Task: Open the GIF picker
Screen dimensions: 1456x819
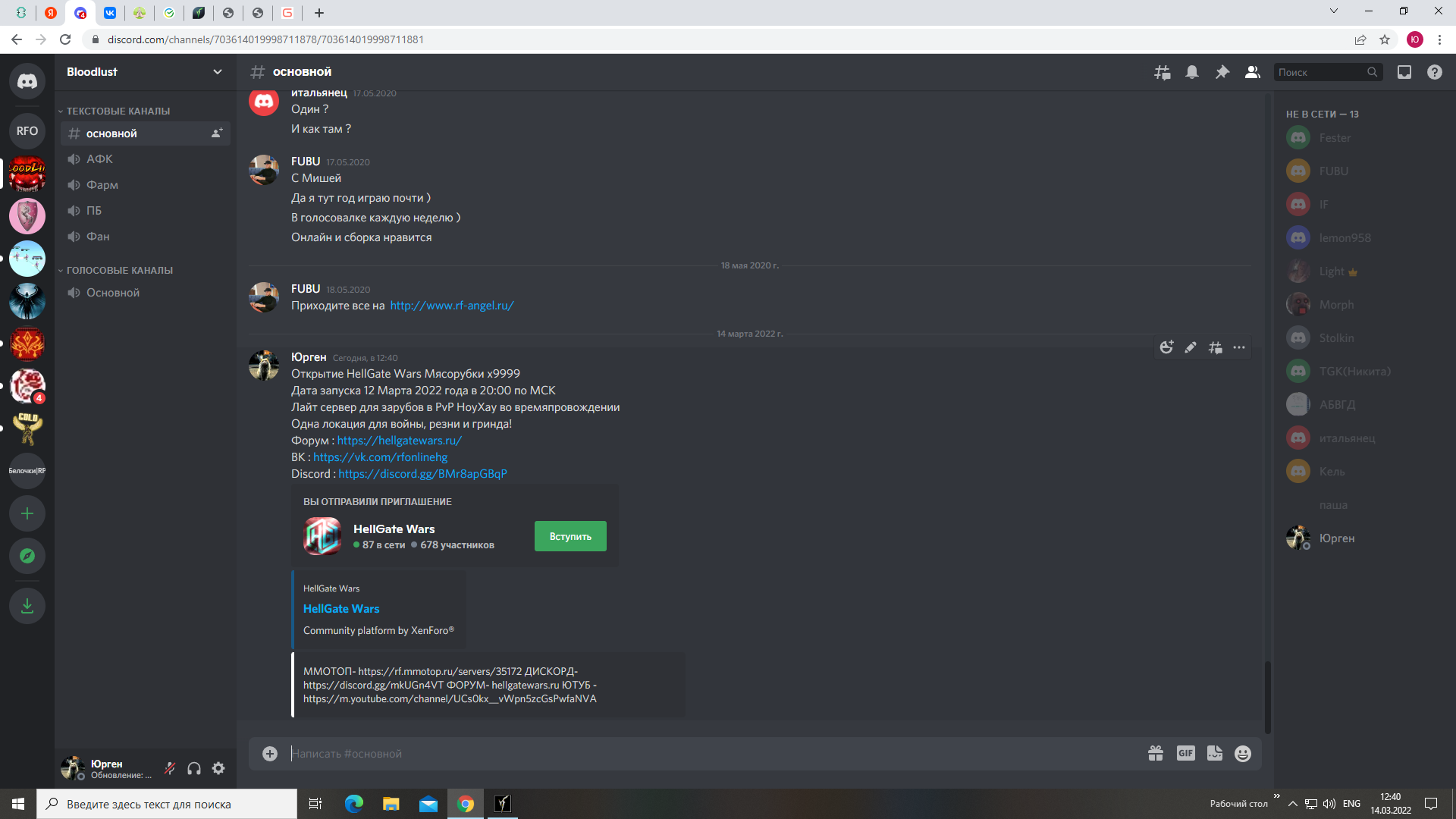Action: [1186, 753]
